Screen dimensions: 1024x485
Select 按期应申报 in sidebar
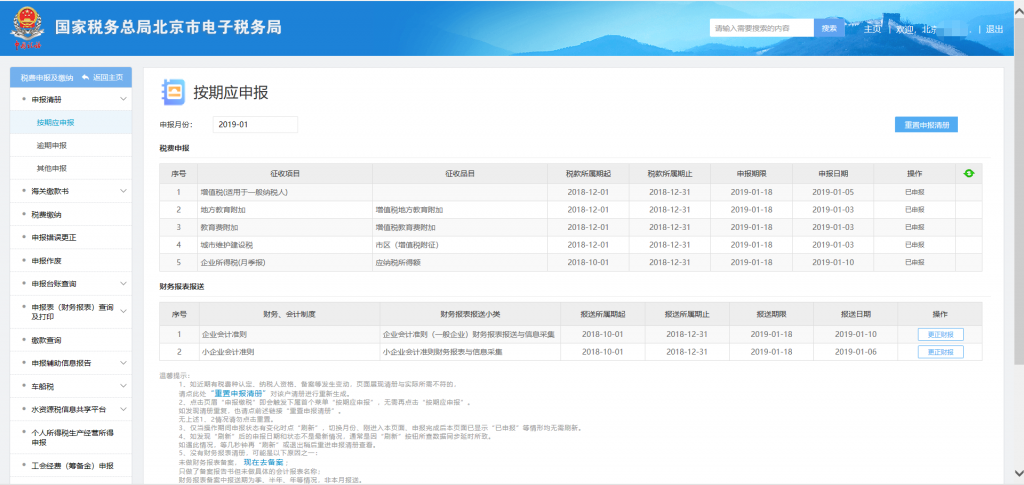tap(71, 122)
